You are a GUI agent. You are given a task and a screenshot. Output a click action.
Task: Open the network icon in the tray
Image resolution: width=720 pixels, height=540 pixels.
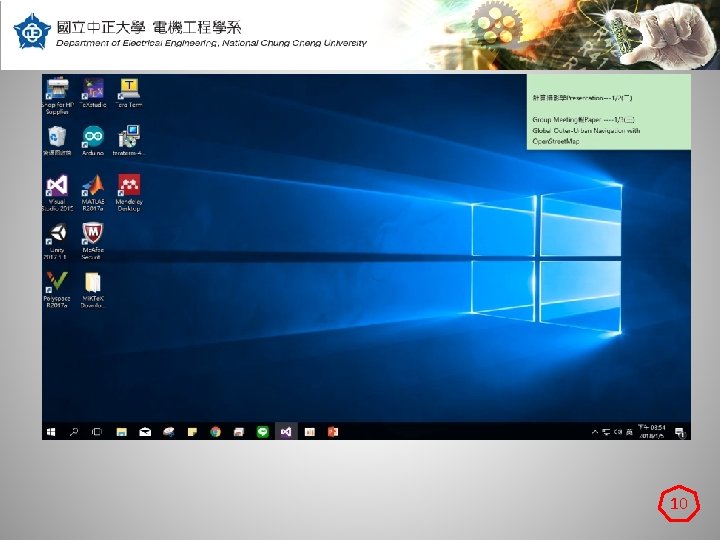[x=606, y=432]
